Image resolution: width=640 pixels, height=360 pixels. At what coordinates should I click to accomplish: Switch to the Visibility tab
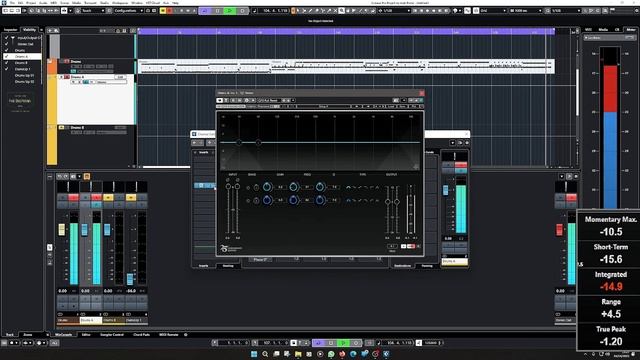29,30
